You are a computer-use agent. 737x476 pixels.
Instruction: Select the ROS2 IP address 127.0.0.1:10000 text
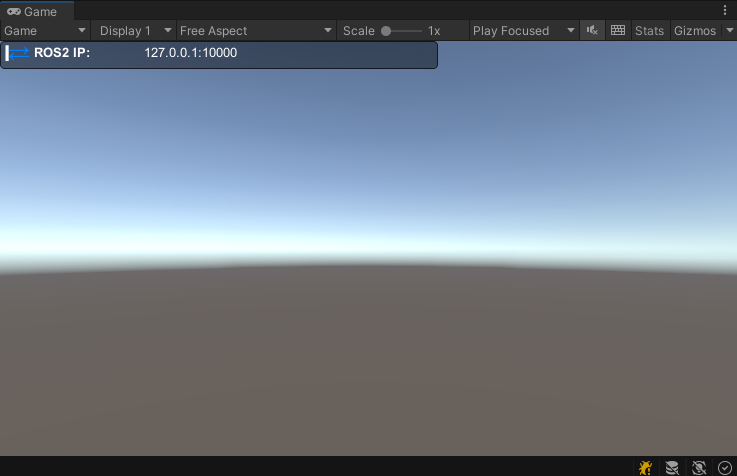tap(190, 53)
